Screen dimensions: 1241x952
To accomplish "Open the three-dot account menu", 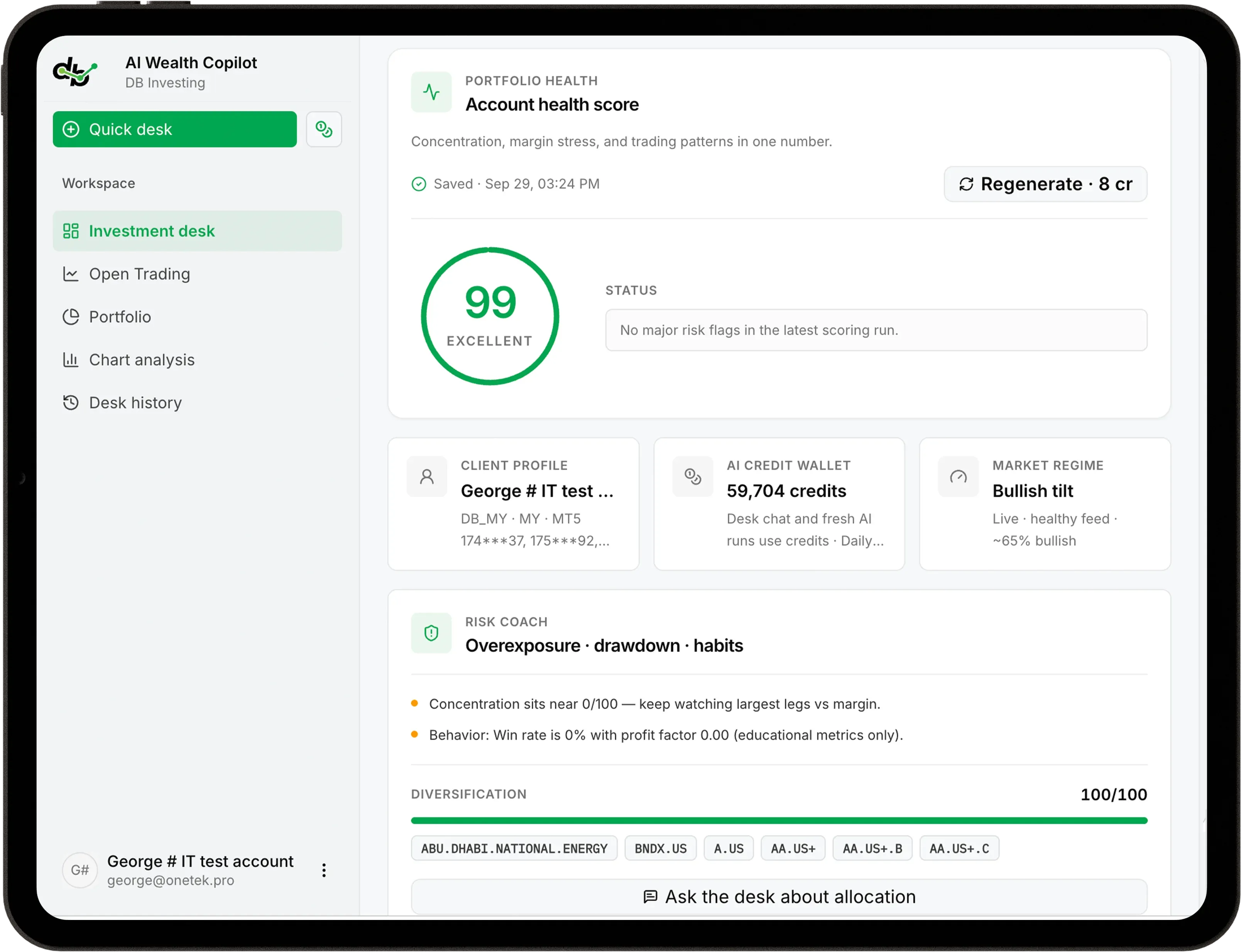I will [324, 870].
